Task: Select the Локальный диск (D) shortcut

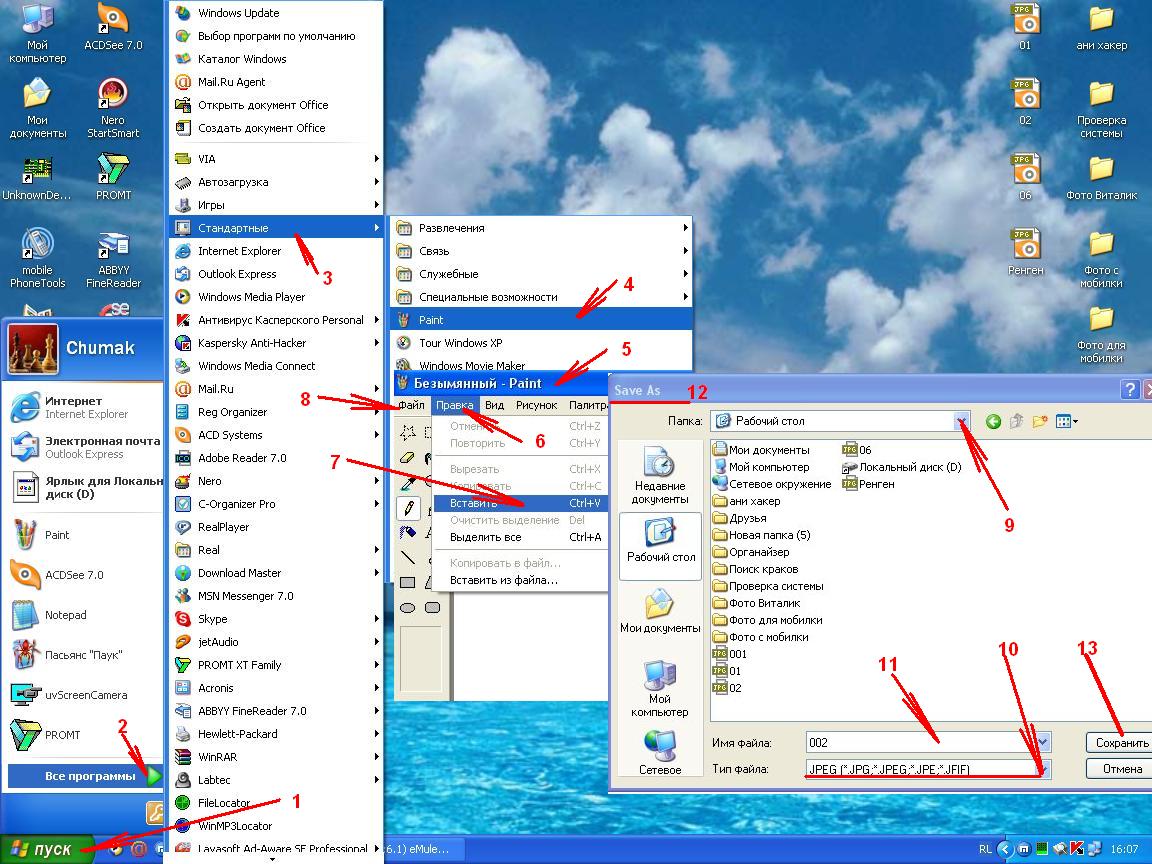Action: (x=902, y=467)
